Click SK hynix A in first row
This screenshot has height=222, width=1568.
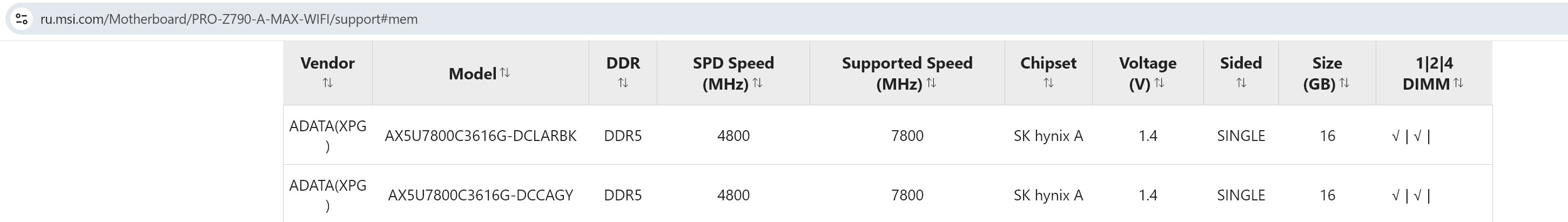pyautogui.click(x=1048, y=136)
